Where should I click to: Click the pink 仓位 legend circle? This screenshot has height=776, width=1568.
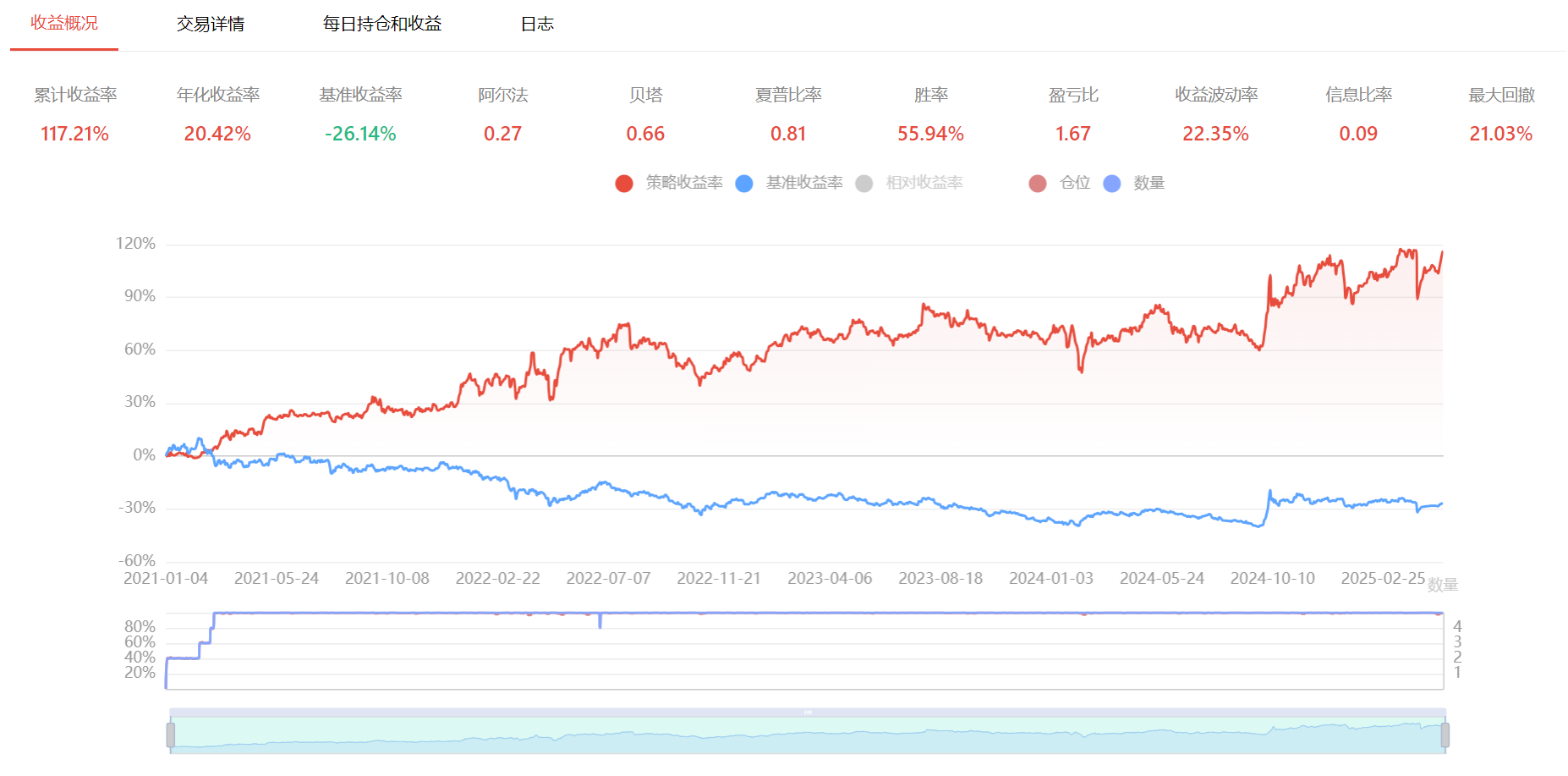1038,184
